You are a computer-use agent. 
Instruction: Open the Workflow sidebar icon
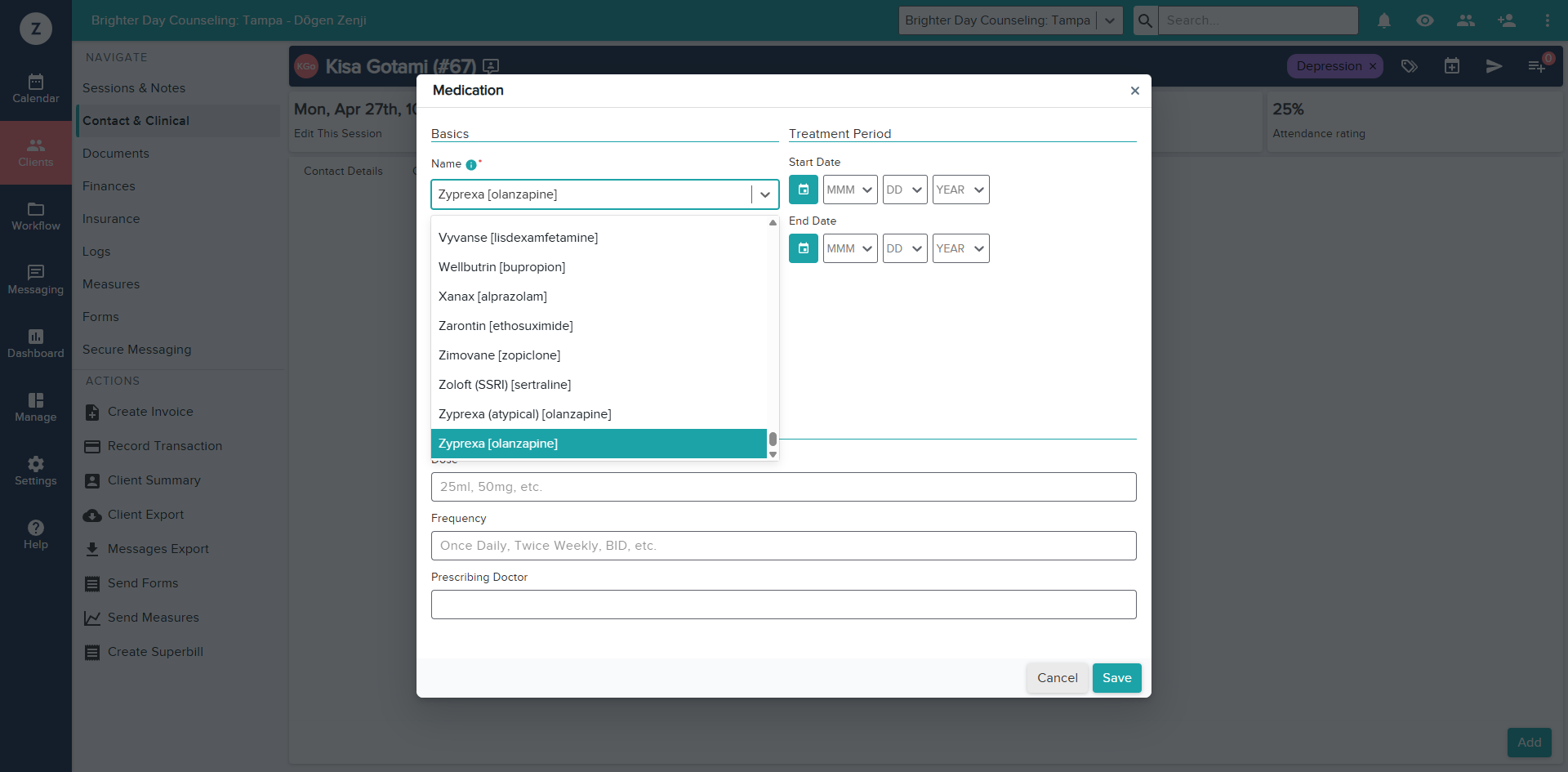click(x=36, y=216)
